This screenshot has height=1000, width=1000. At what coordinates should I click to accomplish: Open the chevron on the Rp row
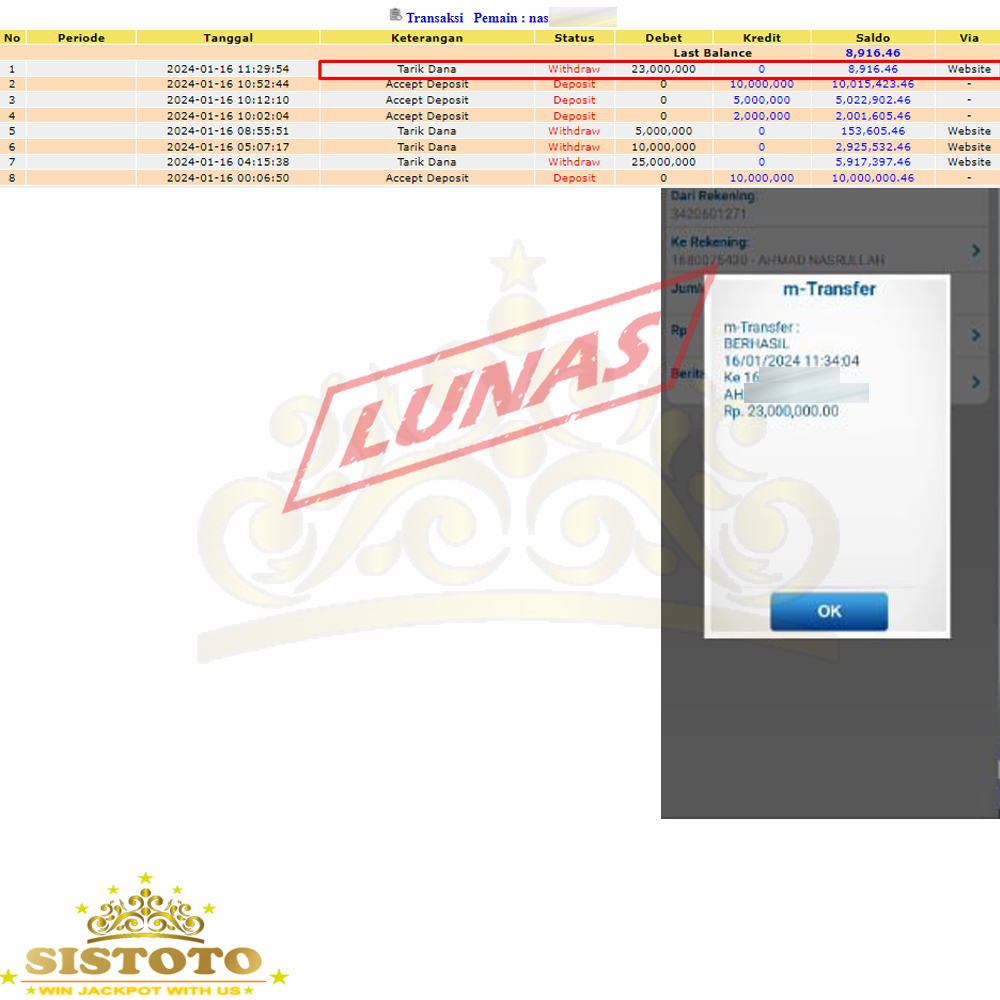[976, 335]
